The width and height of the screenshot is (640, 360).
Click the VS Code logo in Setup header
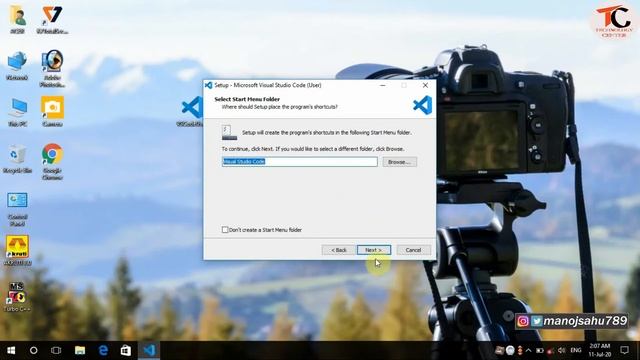coord(422,105)
